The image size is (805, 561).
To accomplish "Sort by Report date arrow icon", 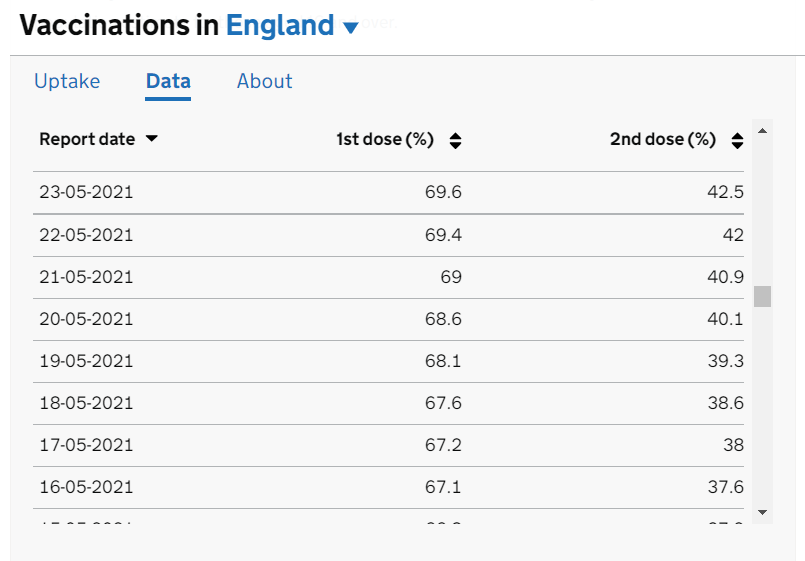I will click(x=151, y=138).
